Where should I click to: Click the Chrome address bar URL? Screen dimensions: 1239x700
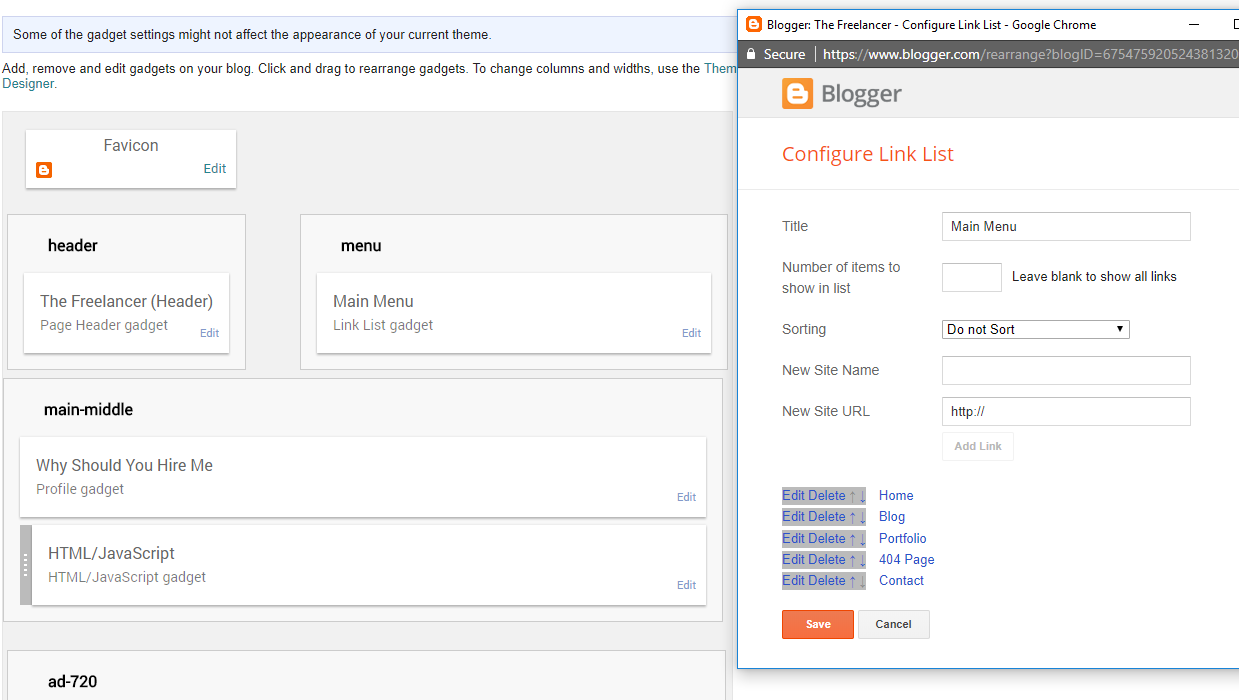(1030, 54)
